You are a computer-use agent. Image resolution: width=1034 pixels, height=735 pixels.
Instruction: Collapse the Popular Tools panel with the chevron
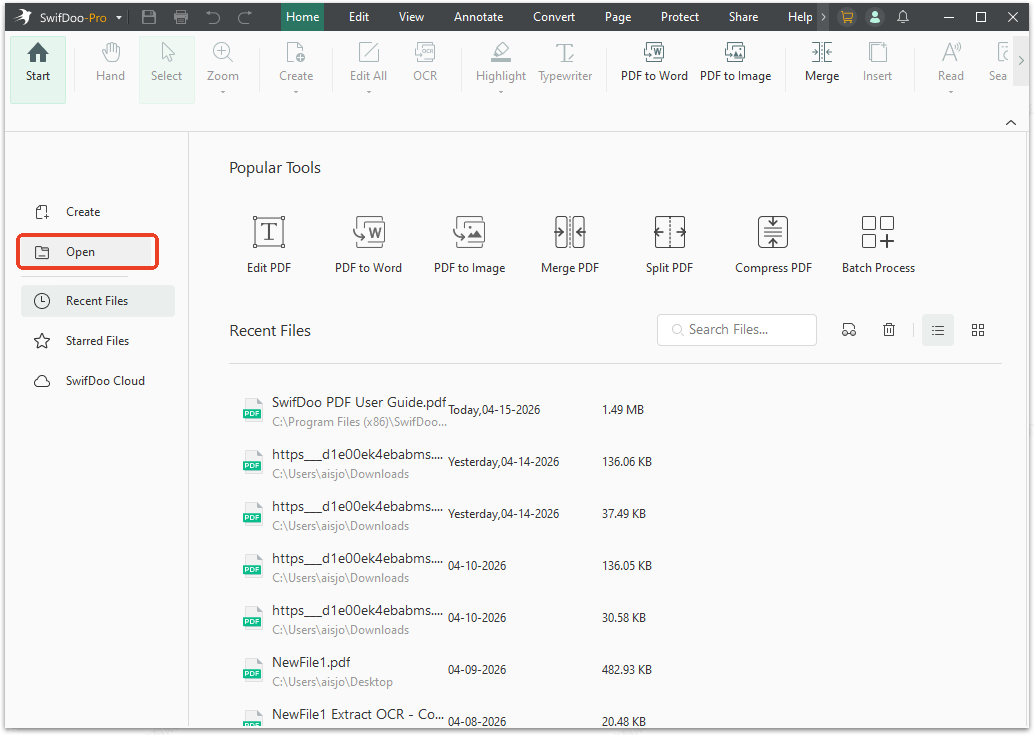(x=1010, y=121)
